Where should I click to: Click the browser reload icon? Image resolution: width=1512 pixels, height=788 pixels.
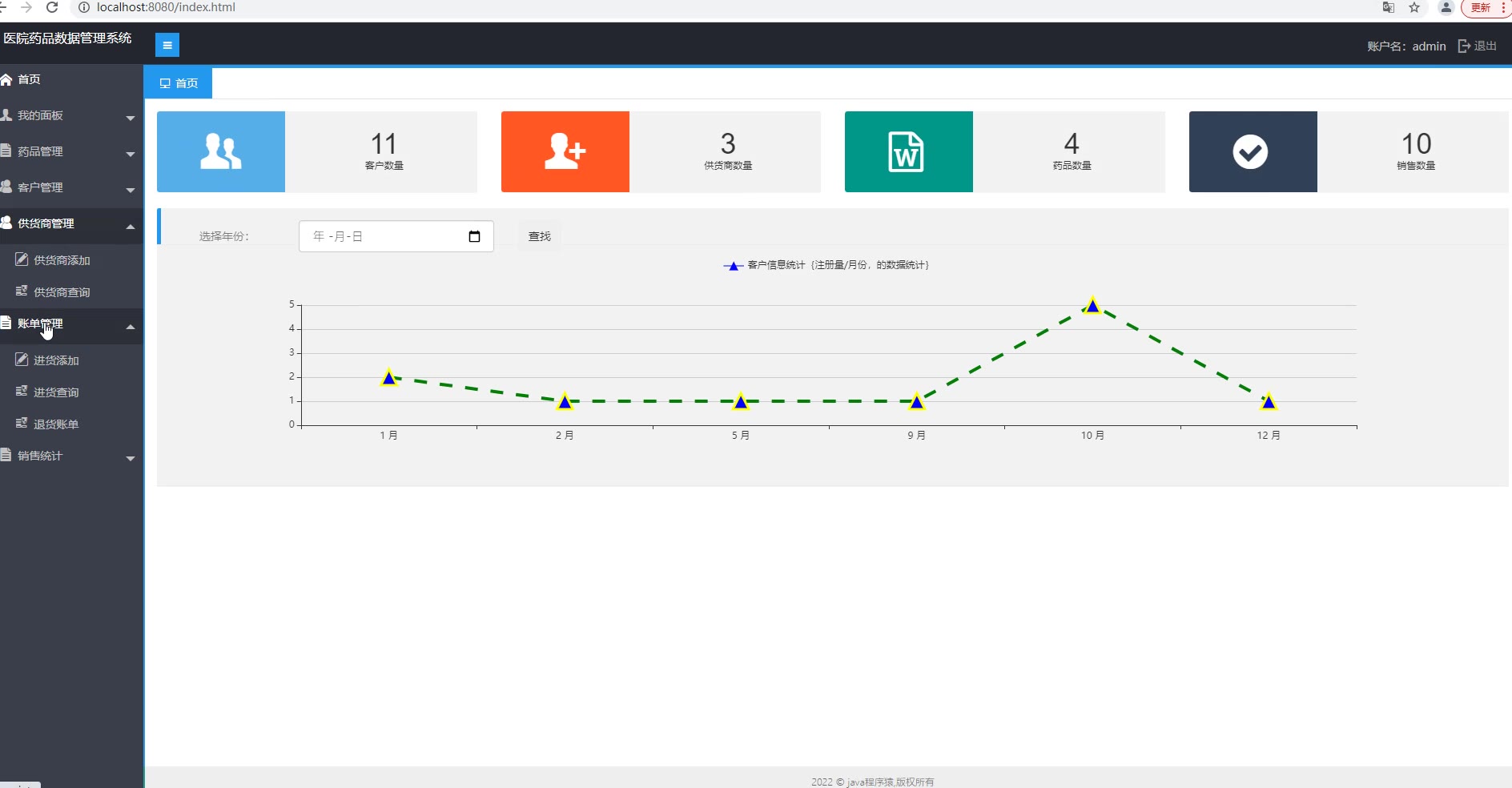(x=52, y=7)
